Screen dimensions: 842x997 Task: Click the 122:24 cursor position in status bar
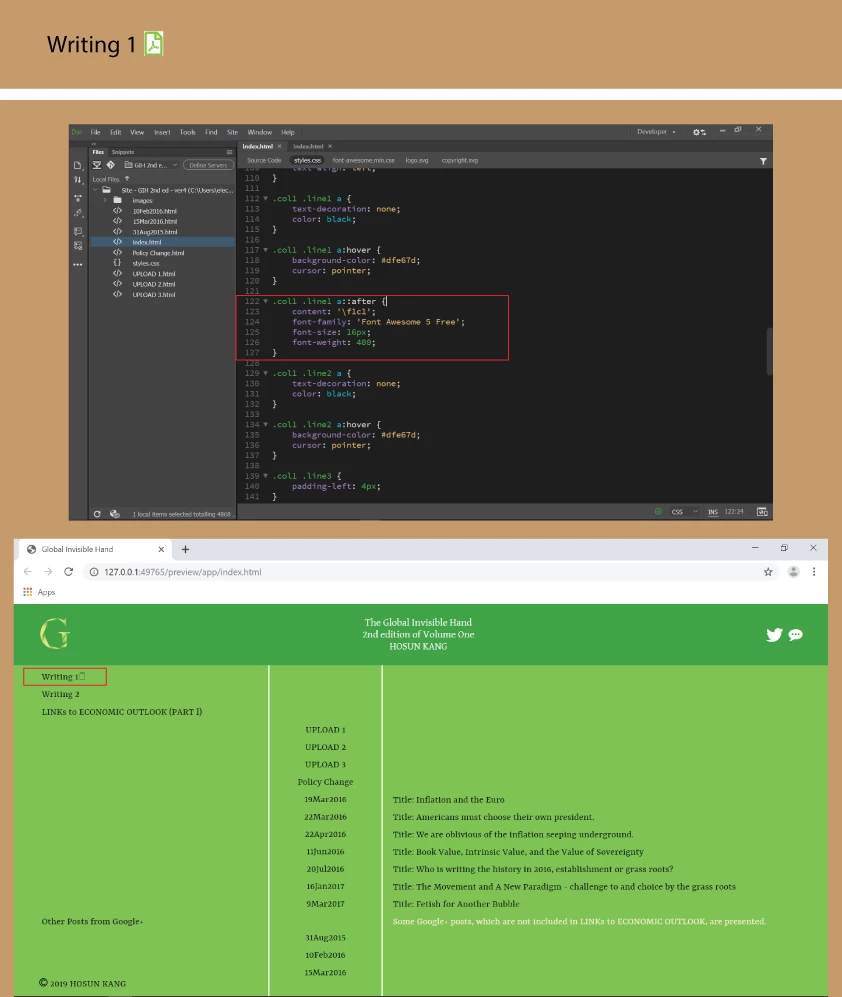(734, 512)
